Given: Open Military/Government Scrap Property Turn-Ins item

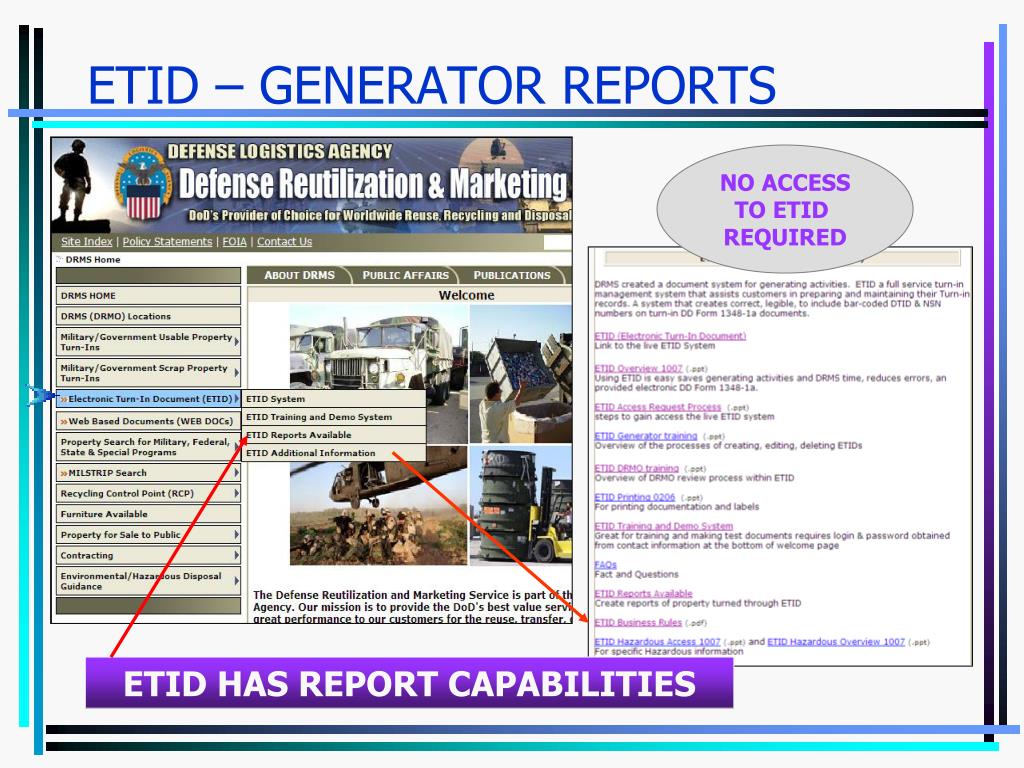Looking at the screenshot, I should [x=148, y=373].
